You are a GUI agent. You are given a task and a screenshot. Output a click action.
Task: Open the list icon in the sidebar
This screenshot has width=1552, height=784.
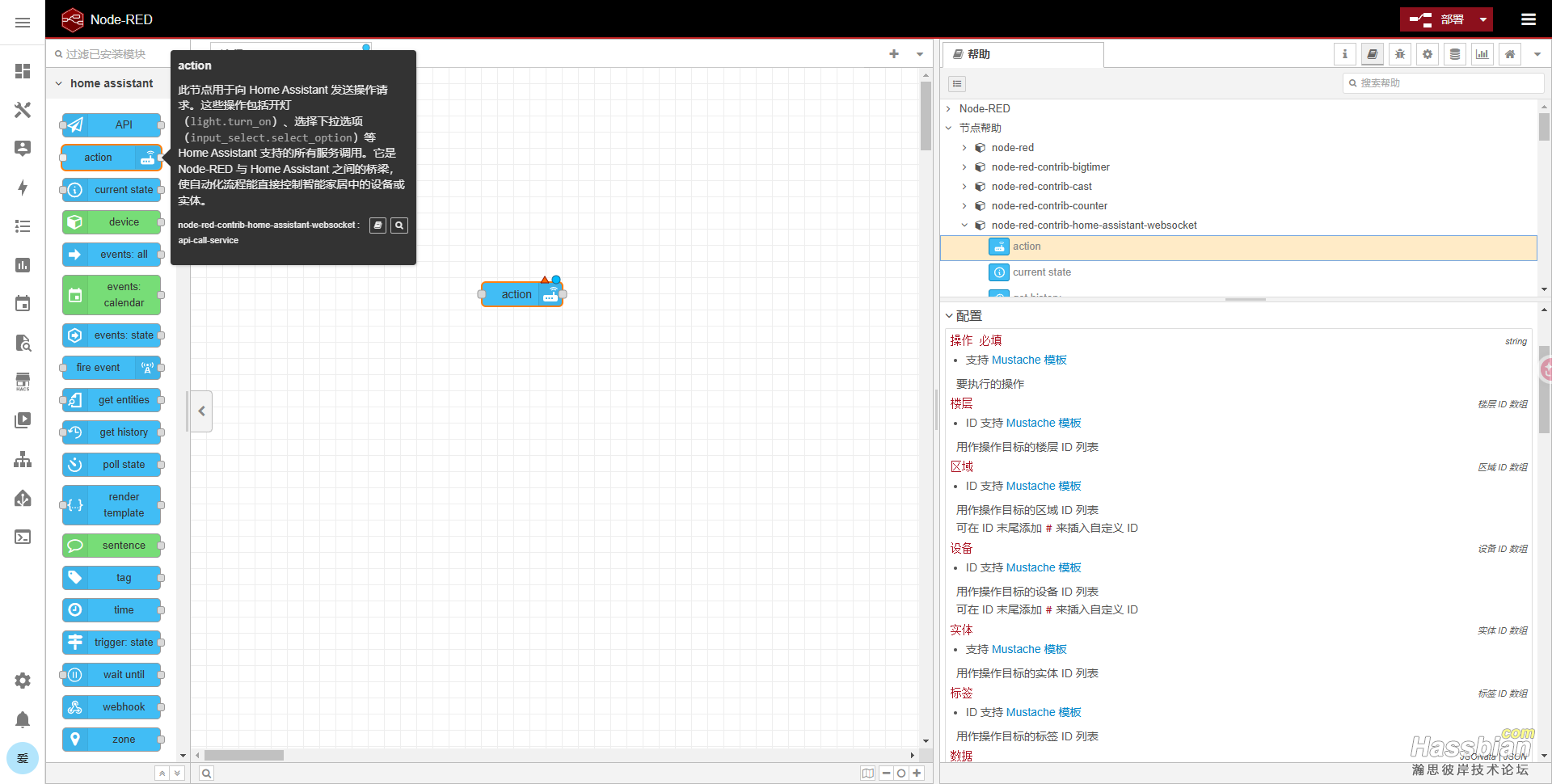point(23,226)
